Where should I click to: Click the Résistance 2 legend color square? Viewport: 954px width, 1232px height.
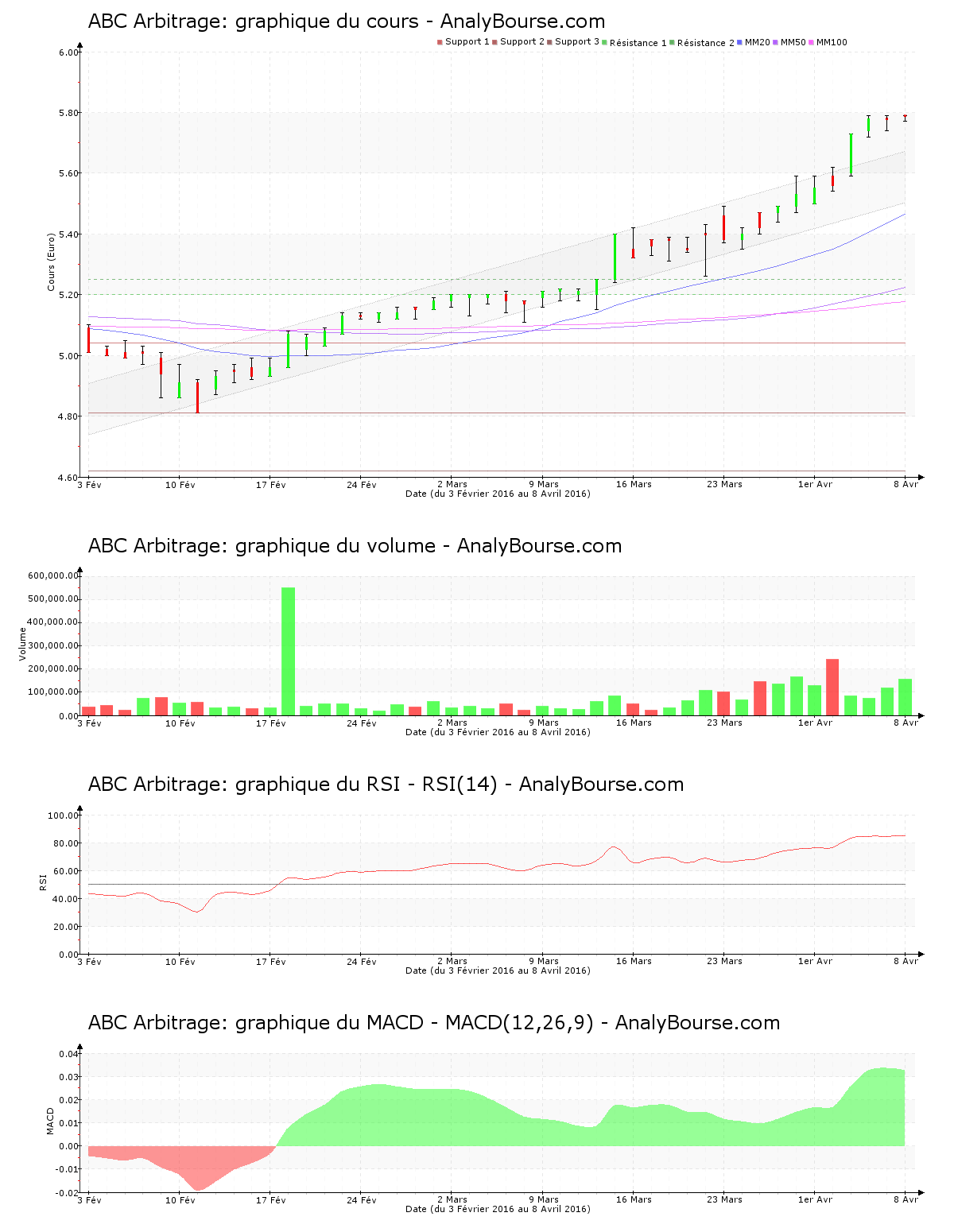click(673, 42)
